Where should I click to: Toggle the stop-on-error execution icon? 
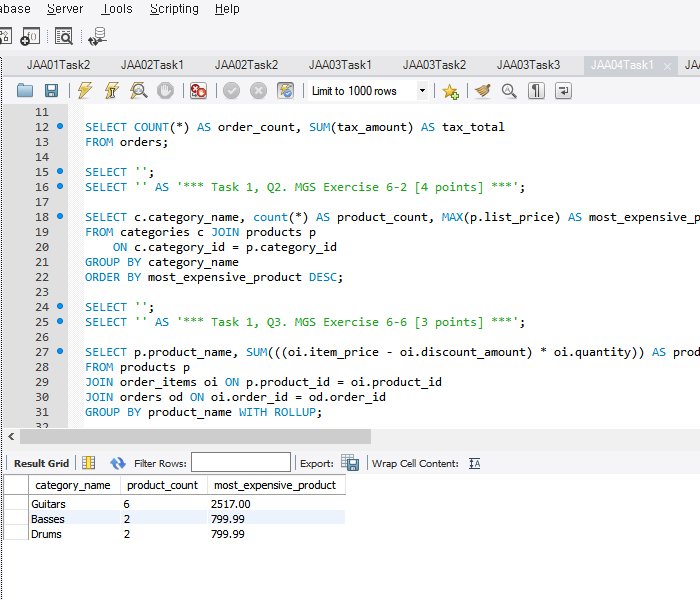(x=199, y=91)
